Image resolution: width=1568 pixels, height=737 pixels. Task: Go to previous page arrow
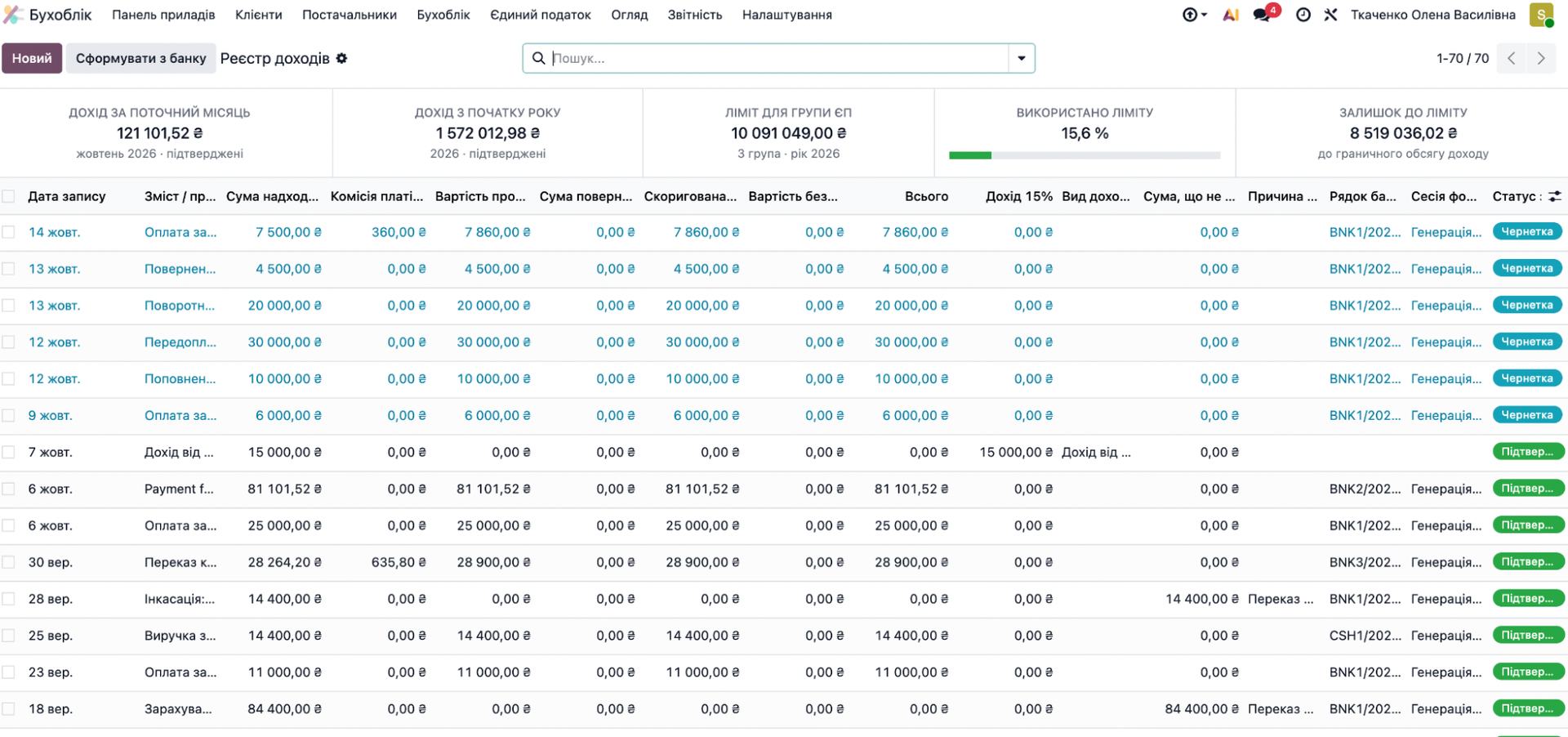click(x=1512, y=58)
